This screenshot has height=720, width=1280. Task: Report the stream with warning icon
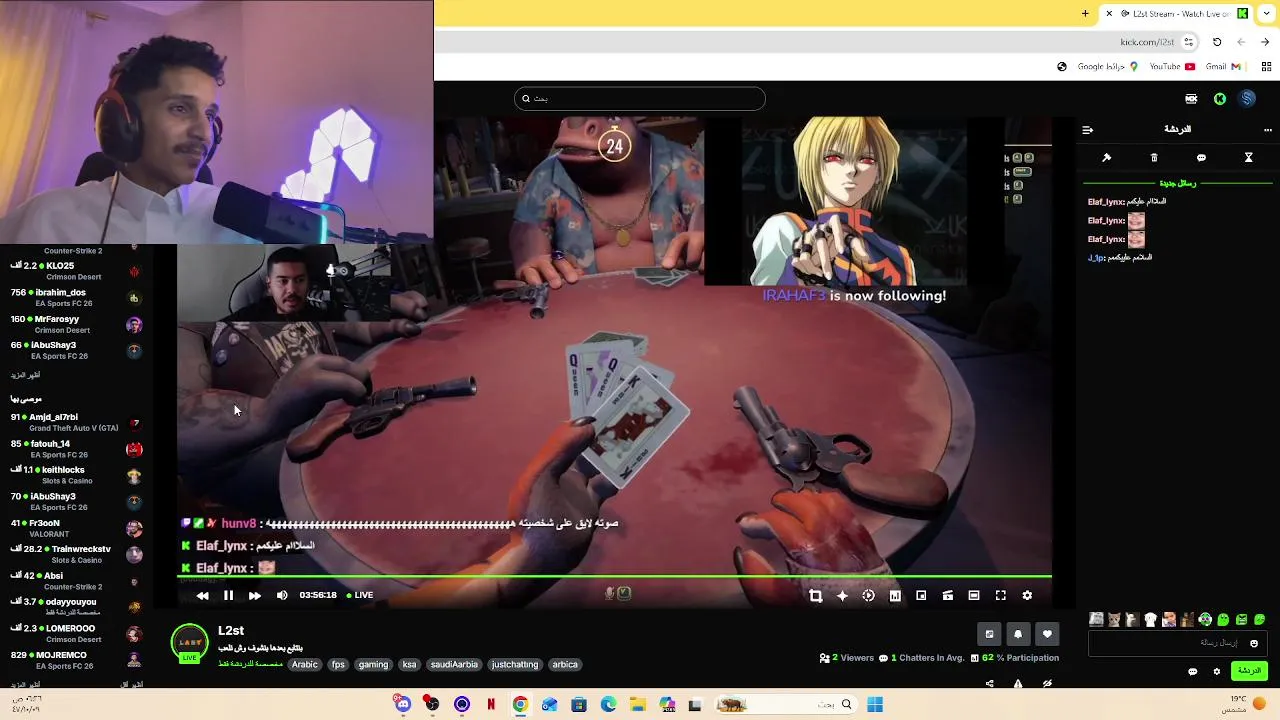1018,684
